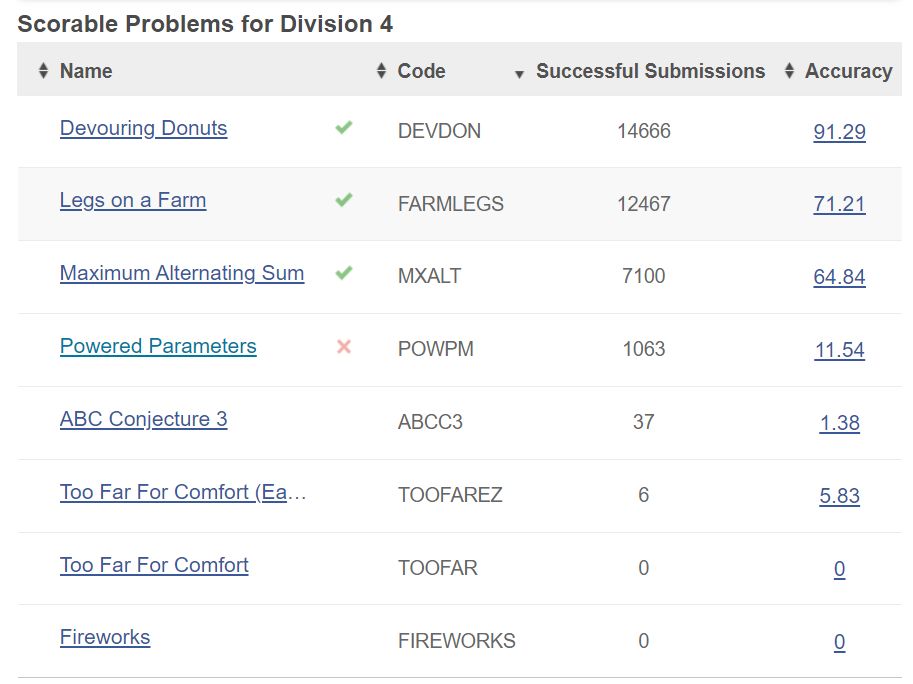
Task: Sort by Accuracy using its sort arrows
Action: [x=789, y=71]
